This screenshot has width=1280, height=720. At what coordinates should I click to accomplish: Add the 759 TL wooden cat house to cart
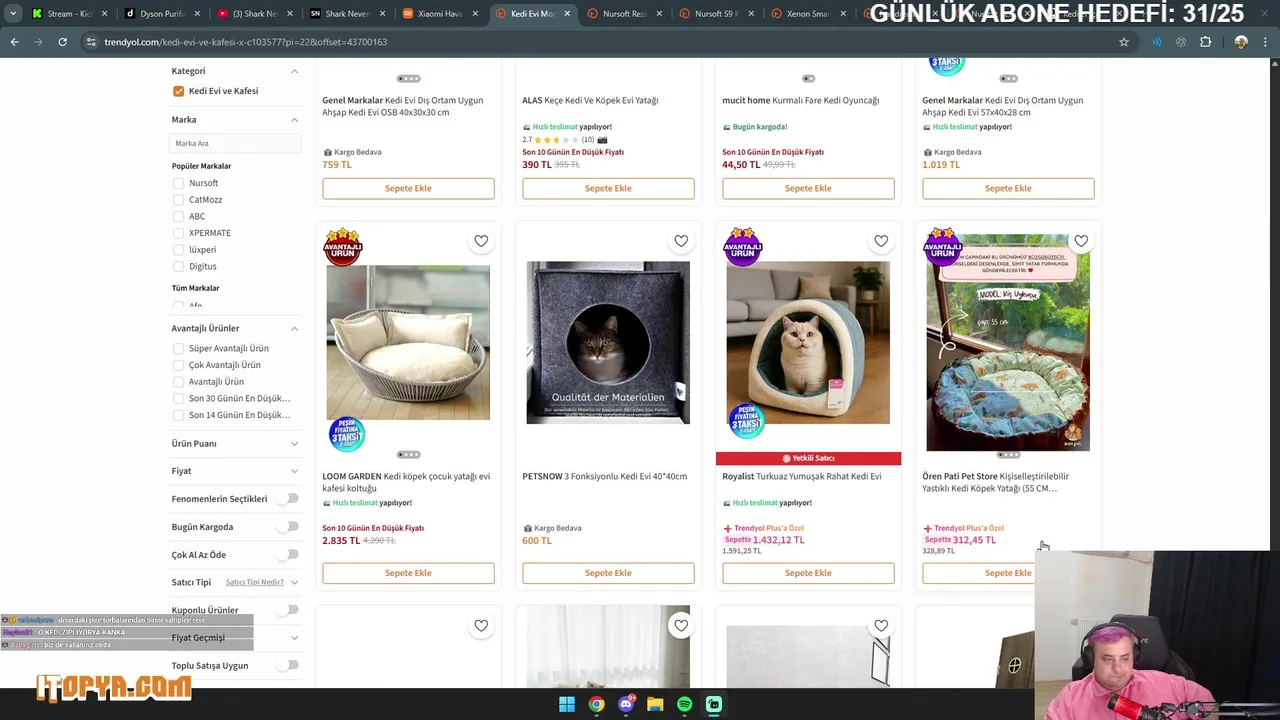[x=408, y=188]
